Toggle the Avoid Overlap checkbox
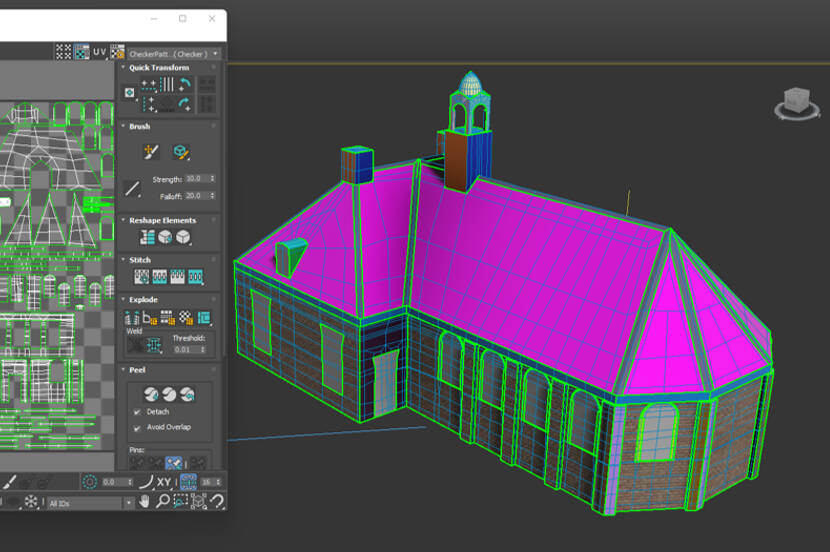The height and width of the screenshot is (552, 830). 137,427
